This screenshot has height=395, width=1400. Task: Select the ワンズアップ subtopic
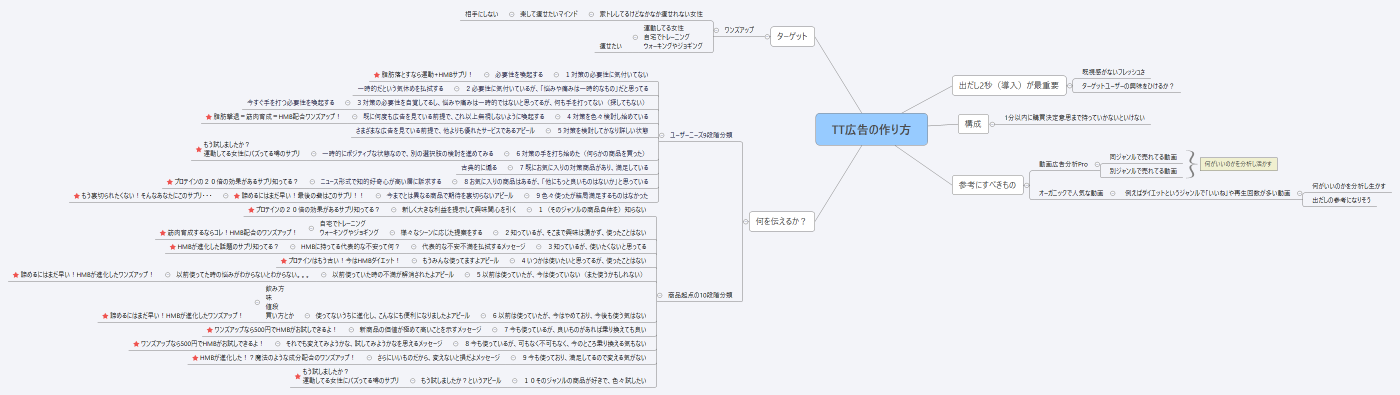tap(739, 31)
